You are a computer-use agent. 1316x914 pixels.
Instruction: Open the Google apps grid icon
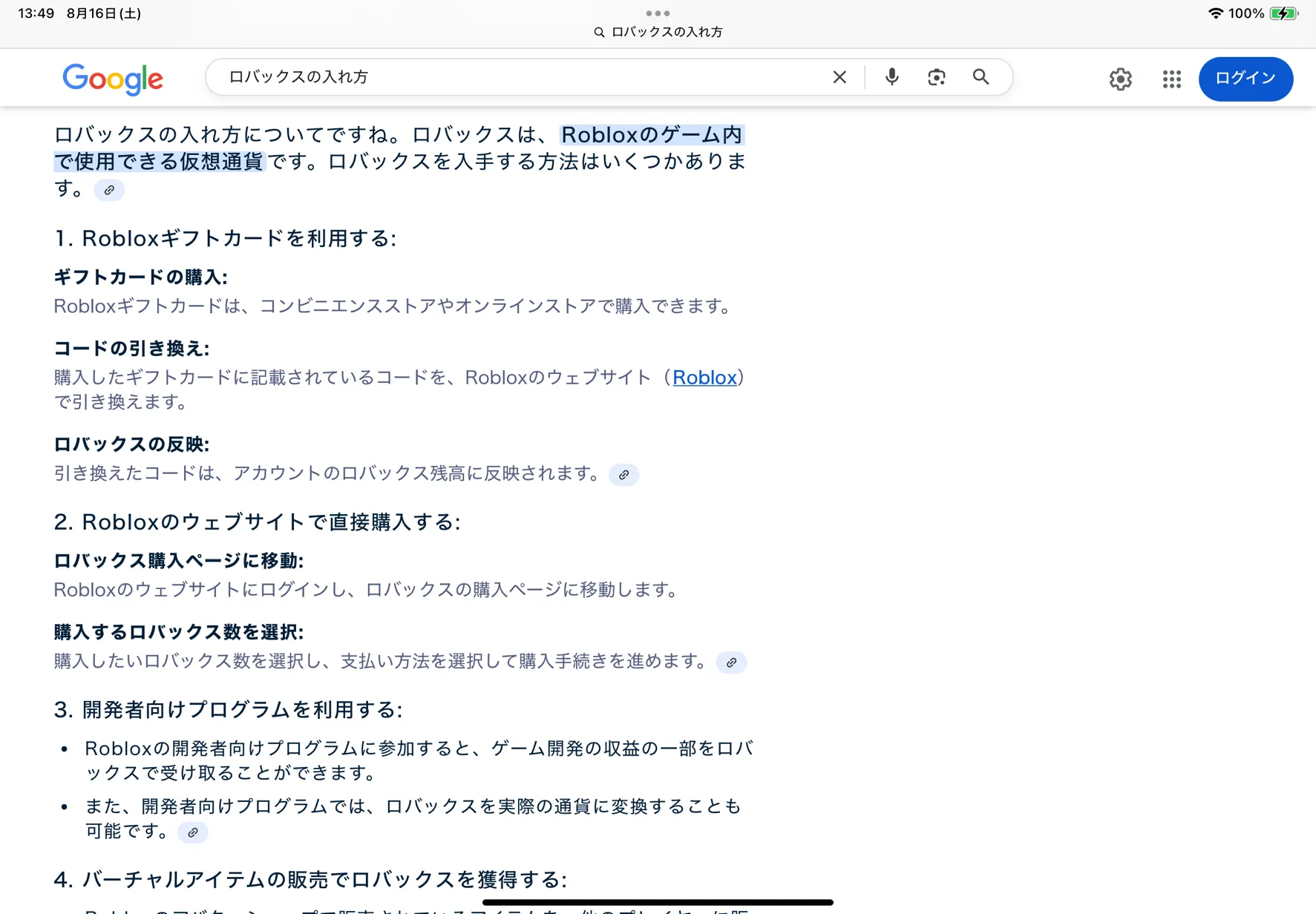pos(1171,79)
